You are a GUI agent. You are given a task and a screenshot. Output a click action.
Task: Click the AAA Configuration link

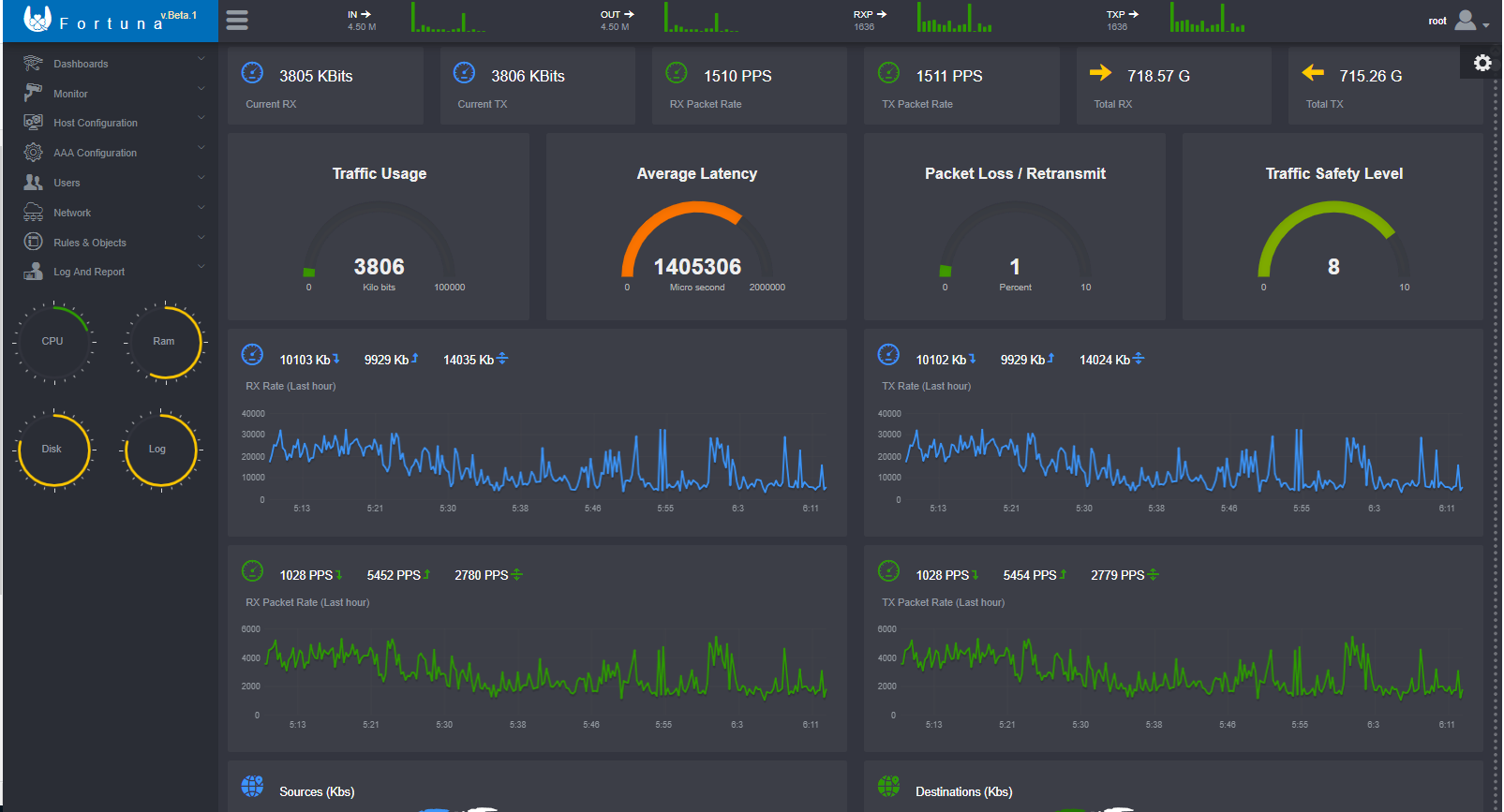click(95, 153)
